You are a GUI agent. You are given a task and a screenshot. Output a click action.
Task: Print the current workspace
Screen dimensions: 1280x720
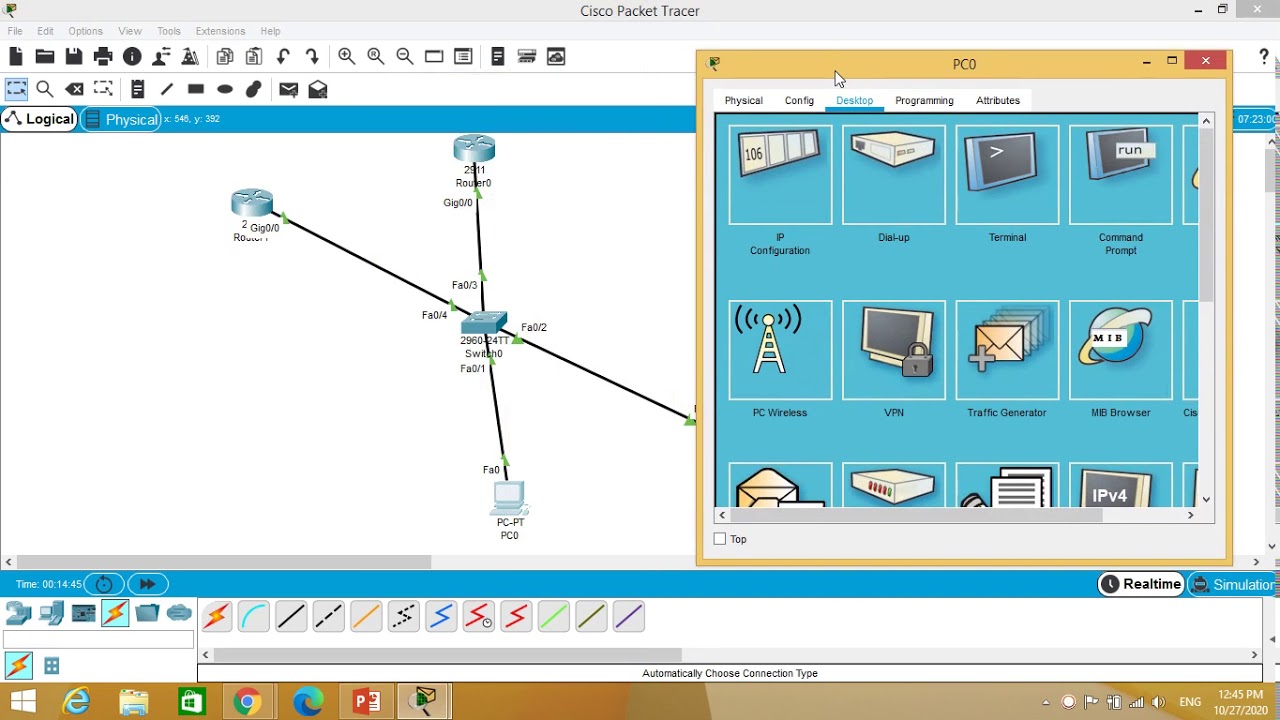[103, 57]
